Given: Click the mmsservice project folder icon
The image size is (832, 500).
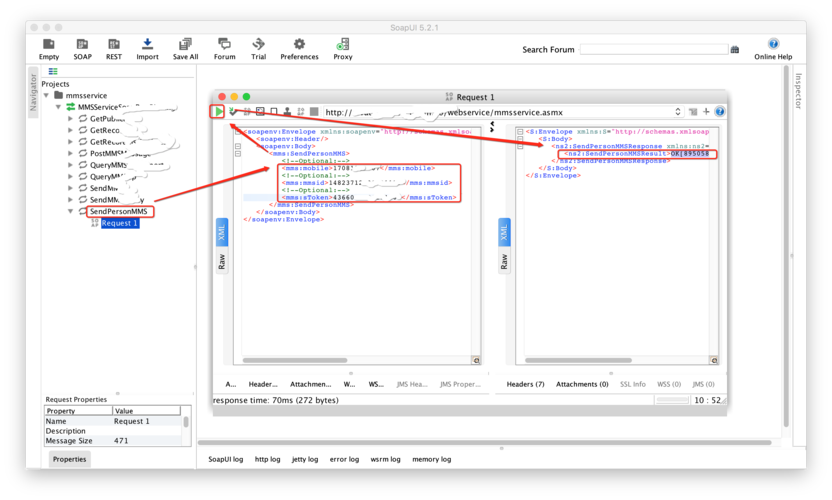Looking at the screenshot, I should [x=58, y=95].
